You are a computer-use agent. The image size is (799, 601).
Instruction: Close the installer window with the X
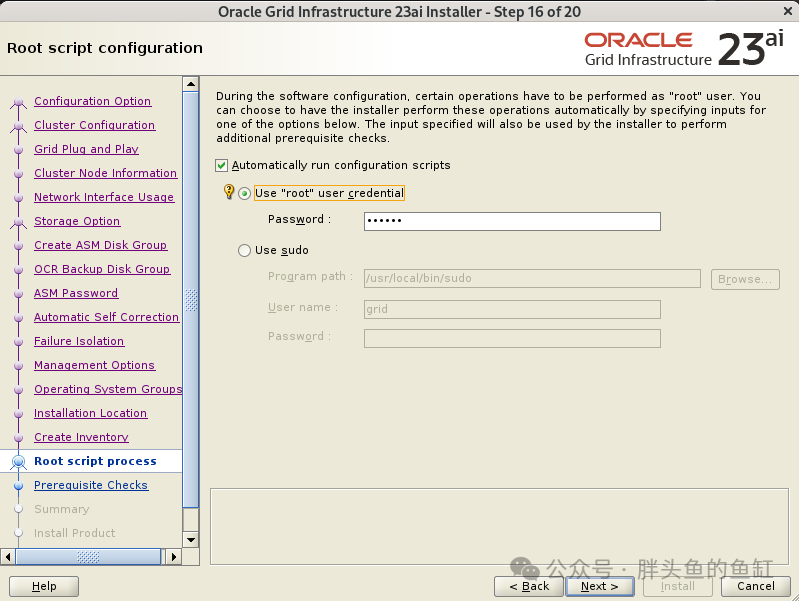point(787,11)
